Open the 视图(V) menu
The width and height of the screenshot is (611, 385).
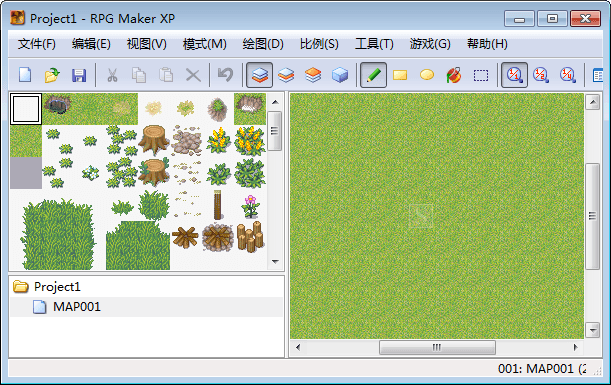[147, 44]
